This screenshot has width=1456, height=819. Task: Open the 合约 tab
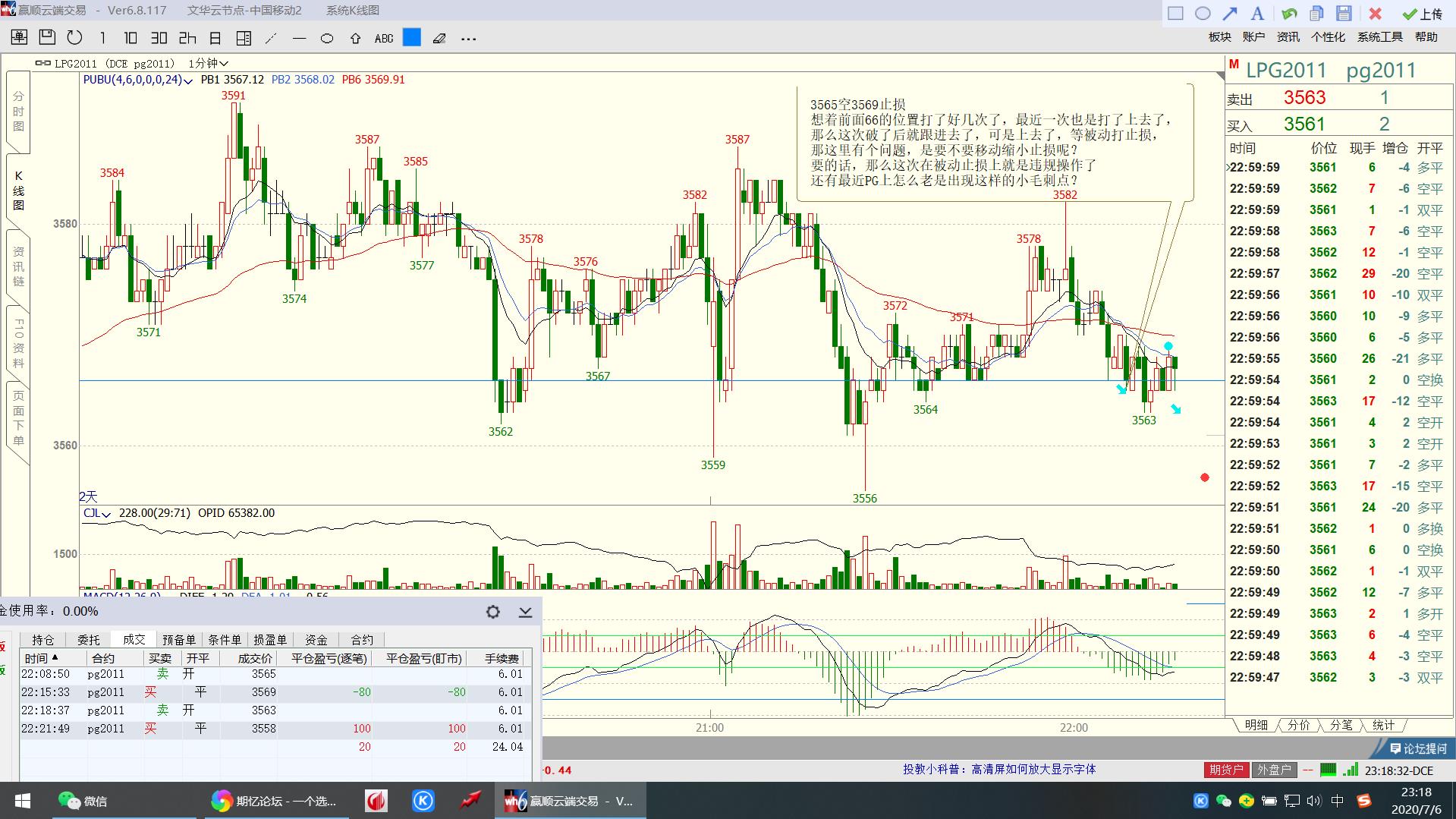click(362, 640)
